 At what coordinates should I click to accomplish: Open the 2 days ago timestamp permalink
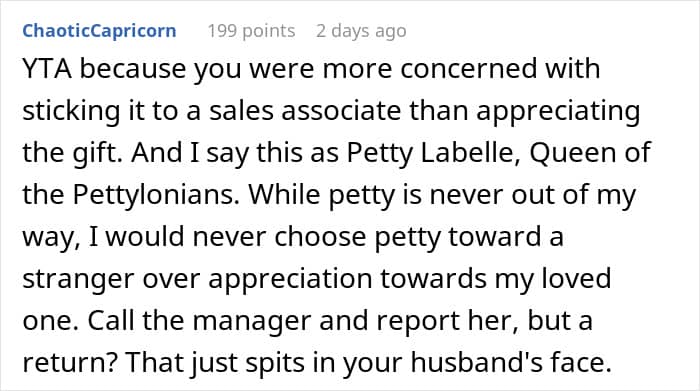tap(361, 31)
